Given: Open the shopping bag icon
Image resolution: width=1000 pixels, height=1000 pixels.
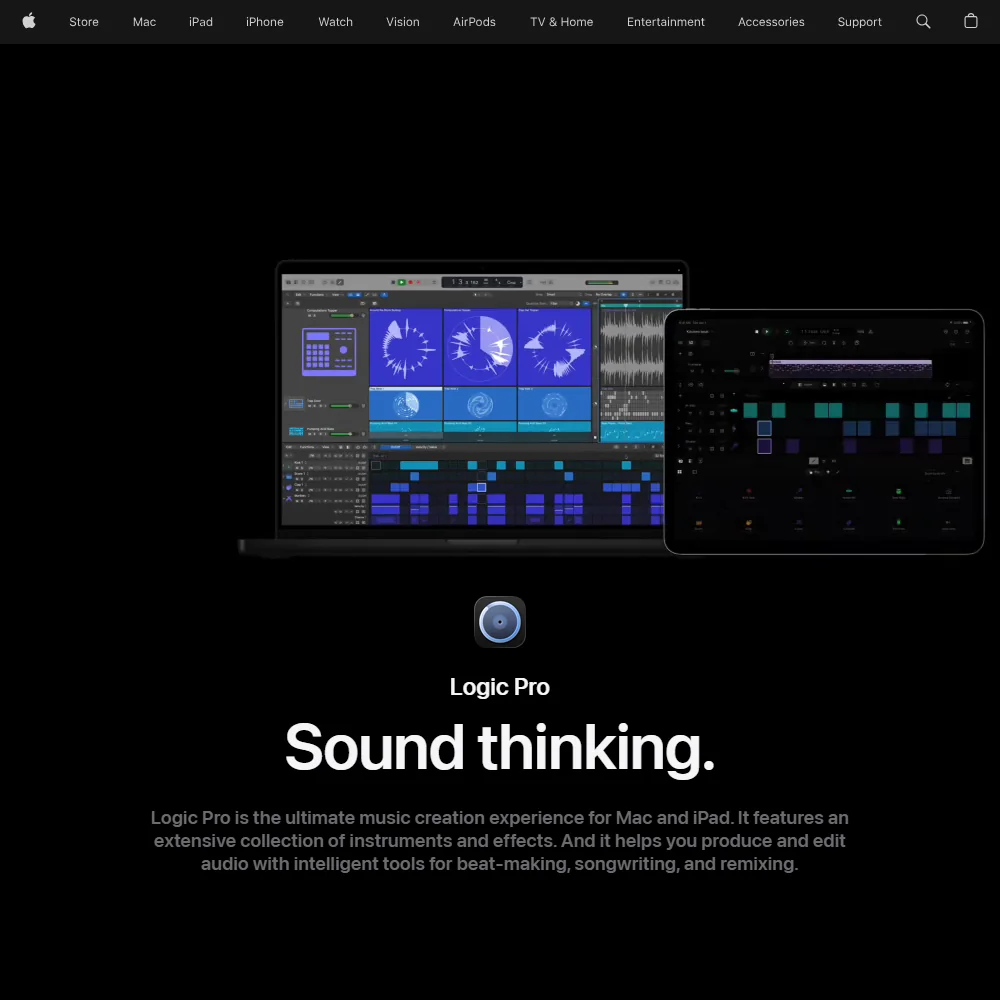Looking at the screenshot, I should pyautogui.click(x=971, y=21).
